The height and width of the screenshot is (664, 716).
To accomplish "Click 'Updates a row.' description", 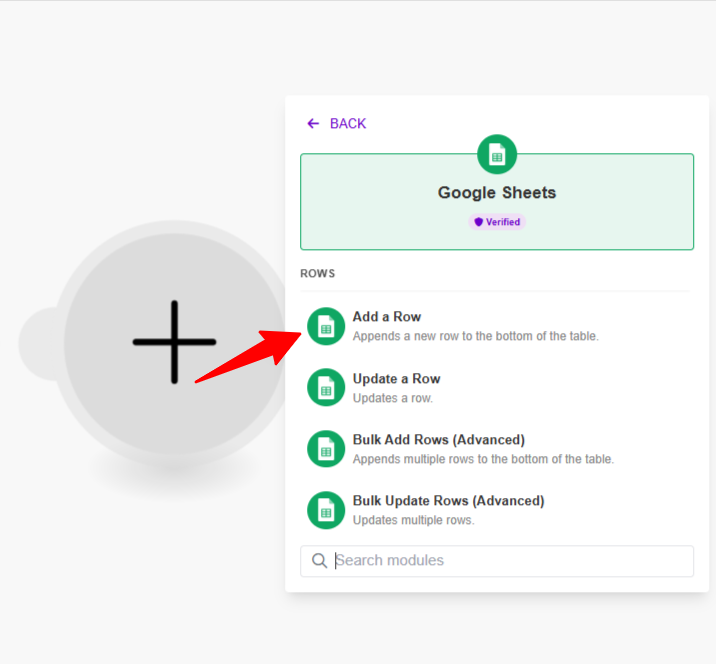I will point(393,398).
